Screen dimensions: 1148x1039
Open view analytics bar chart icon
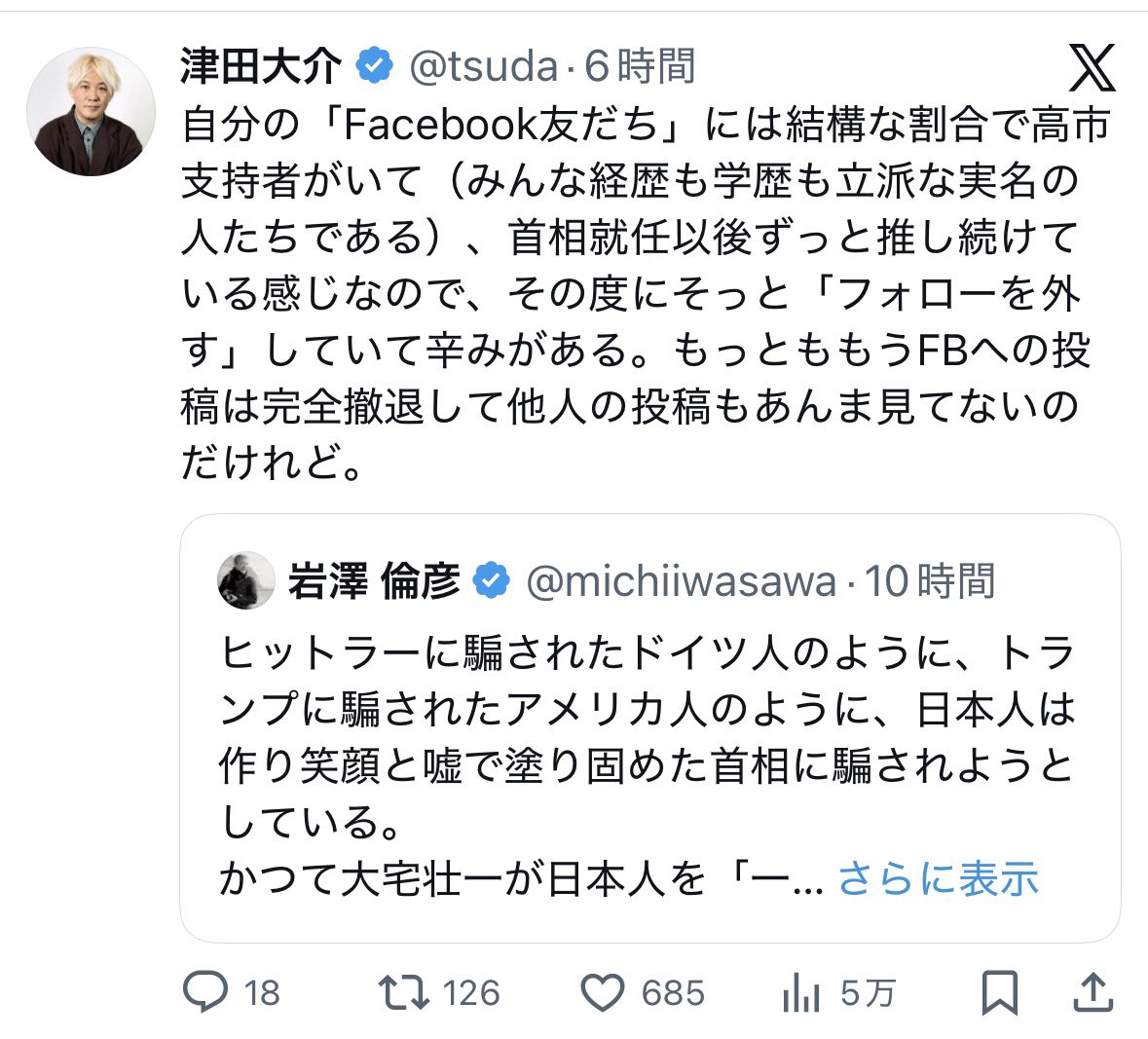click(x=800, y=992)
